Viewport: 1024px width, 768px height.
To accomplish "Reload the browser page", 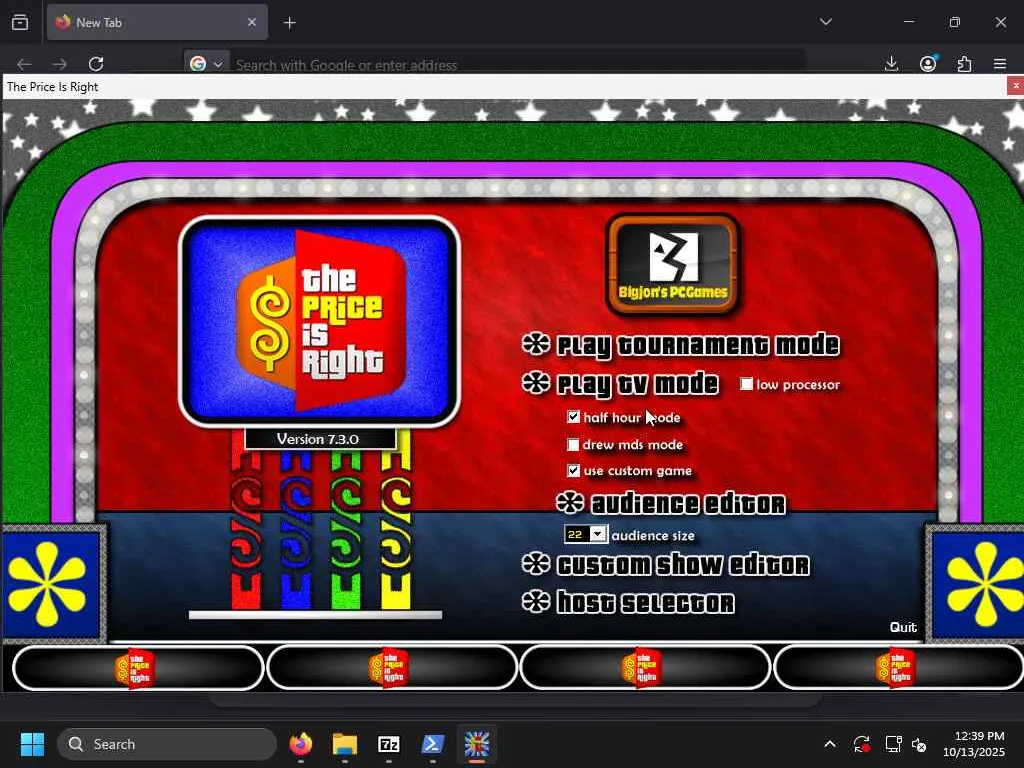I will point(96,64).
